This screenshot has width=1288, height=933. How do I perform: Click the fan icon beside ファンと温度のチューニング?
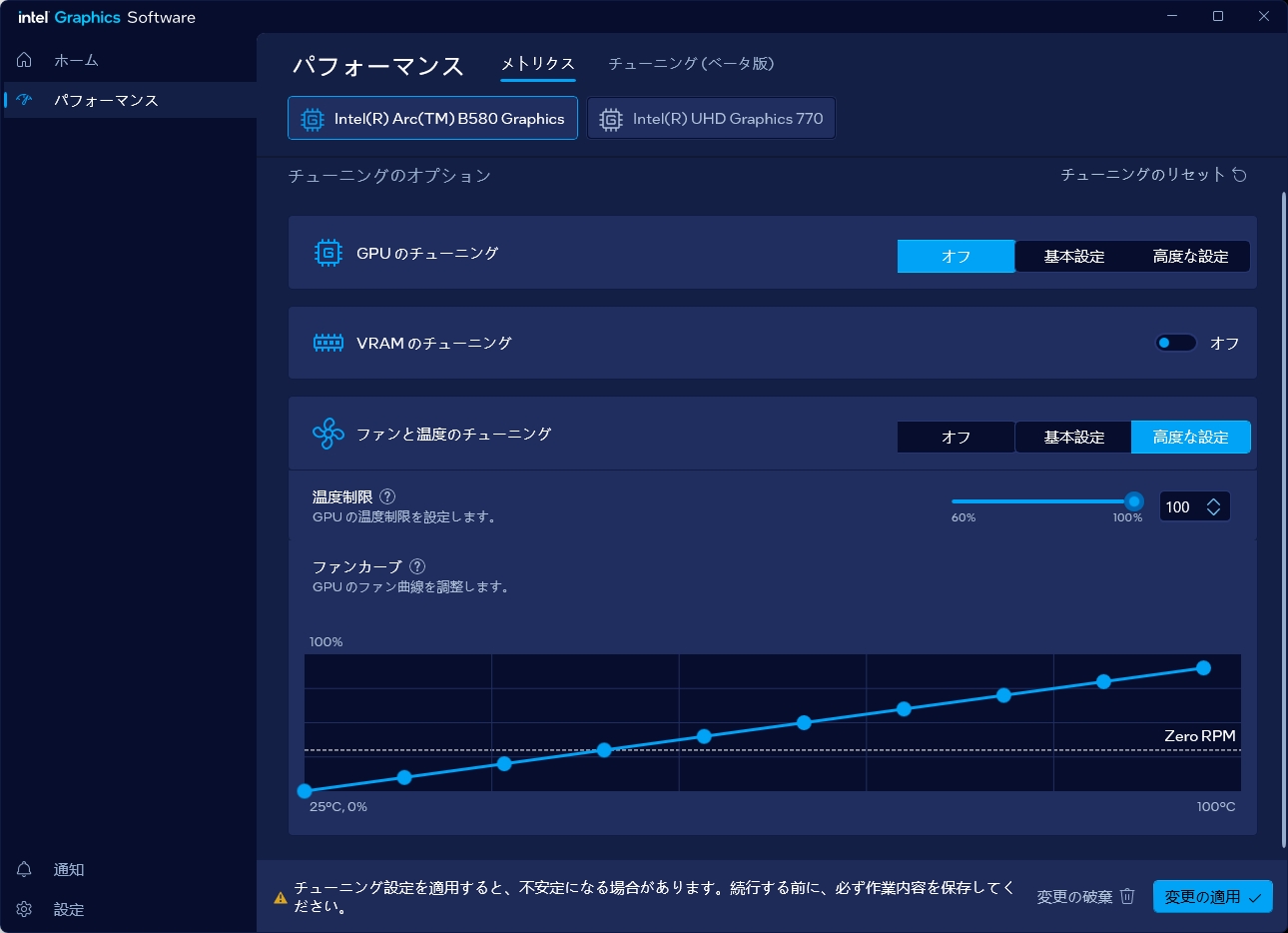[x=328, y=434]
